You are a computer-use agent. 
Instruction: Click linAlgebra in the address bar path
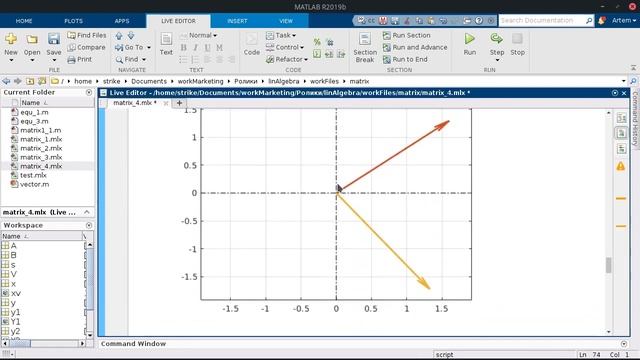pos(284,81)
